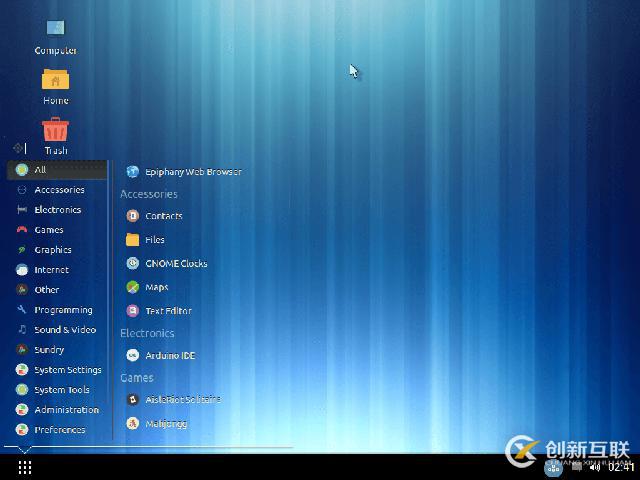Select the Programming category
The image size is (640, 480).
[x=62, y=310]
